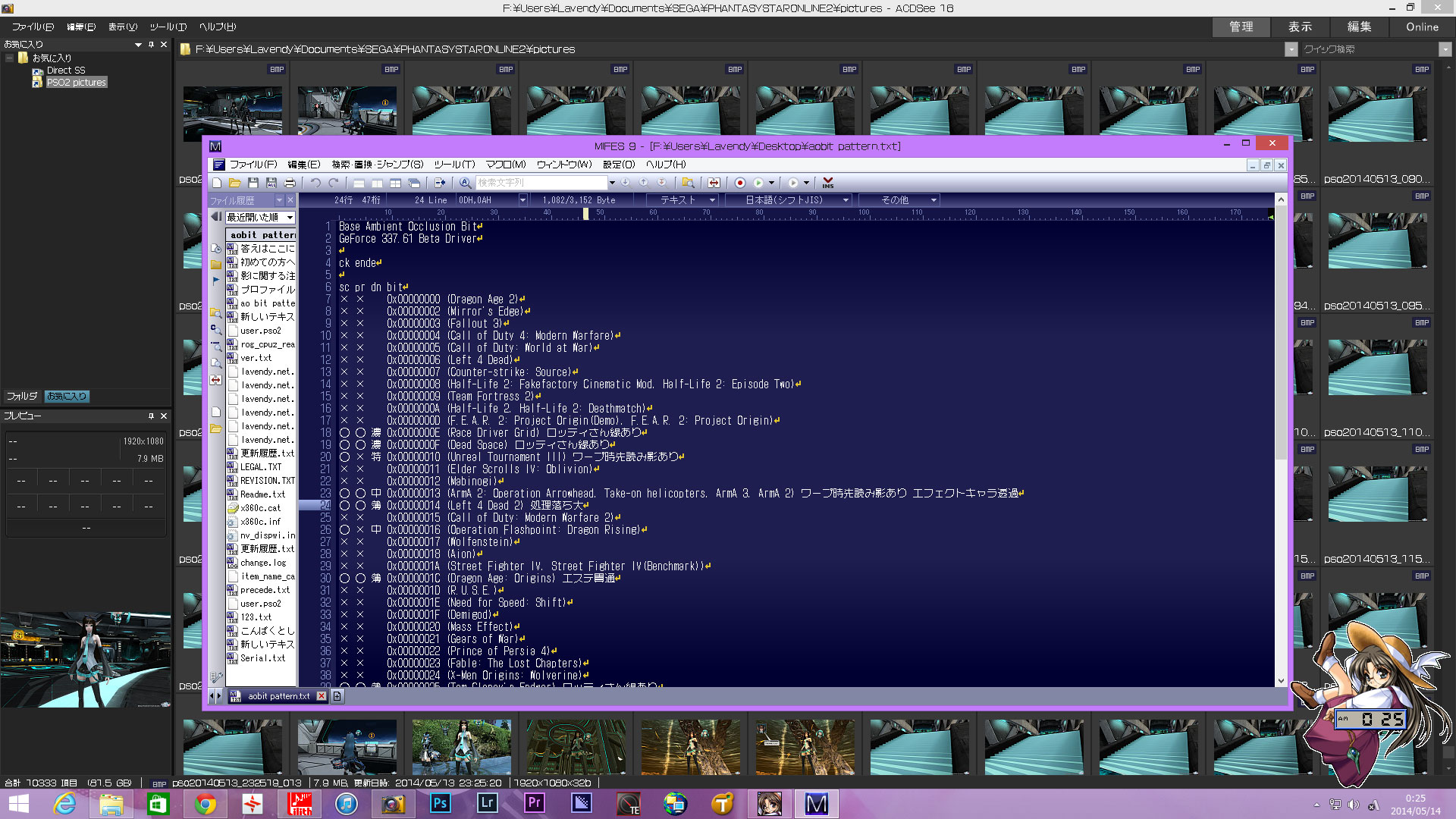
Task: Click the cascade windows icon in MIFES toolbar
Action: pyautogui.click(x=414, y=183)
